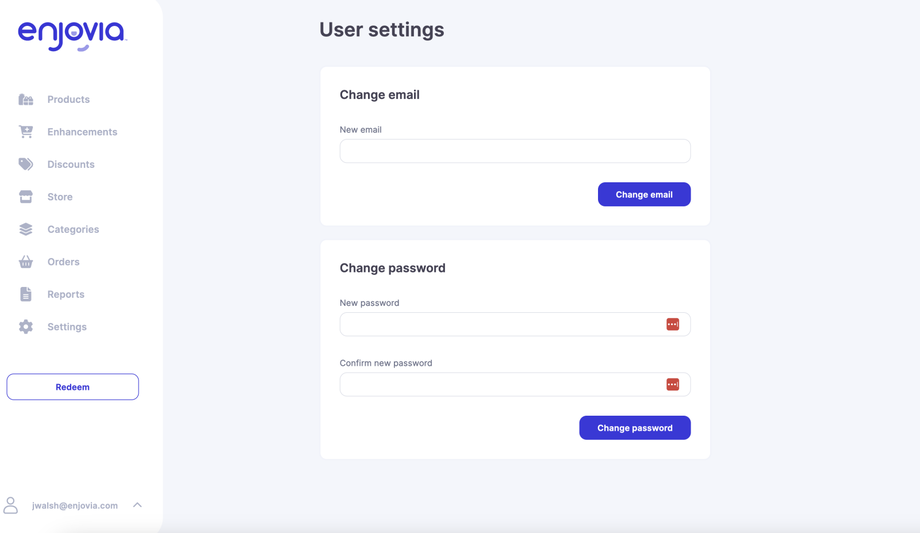
Task: Submit with the Change email button
Action: tap(644, 194)
